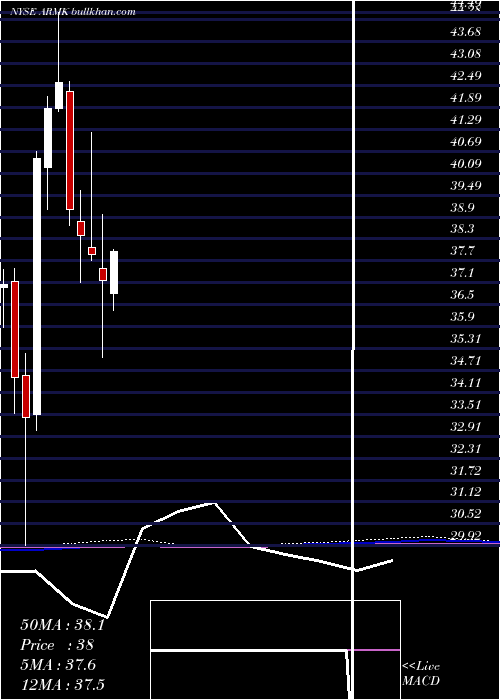Click the <<Live MACD label
The width and height of the screenshot is (500, 700).
pos(421,673)
